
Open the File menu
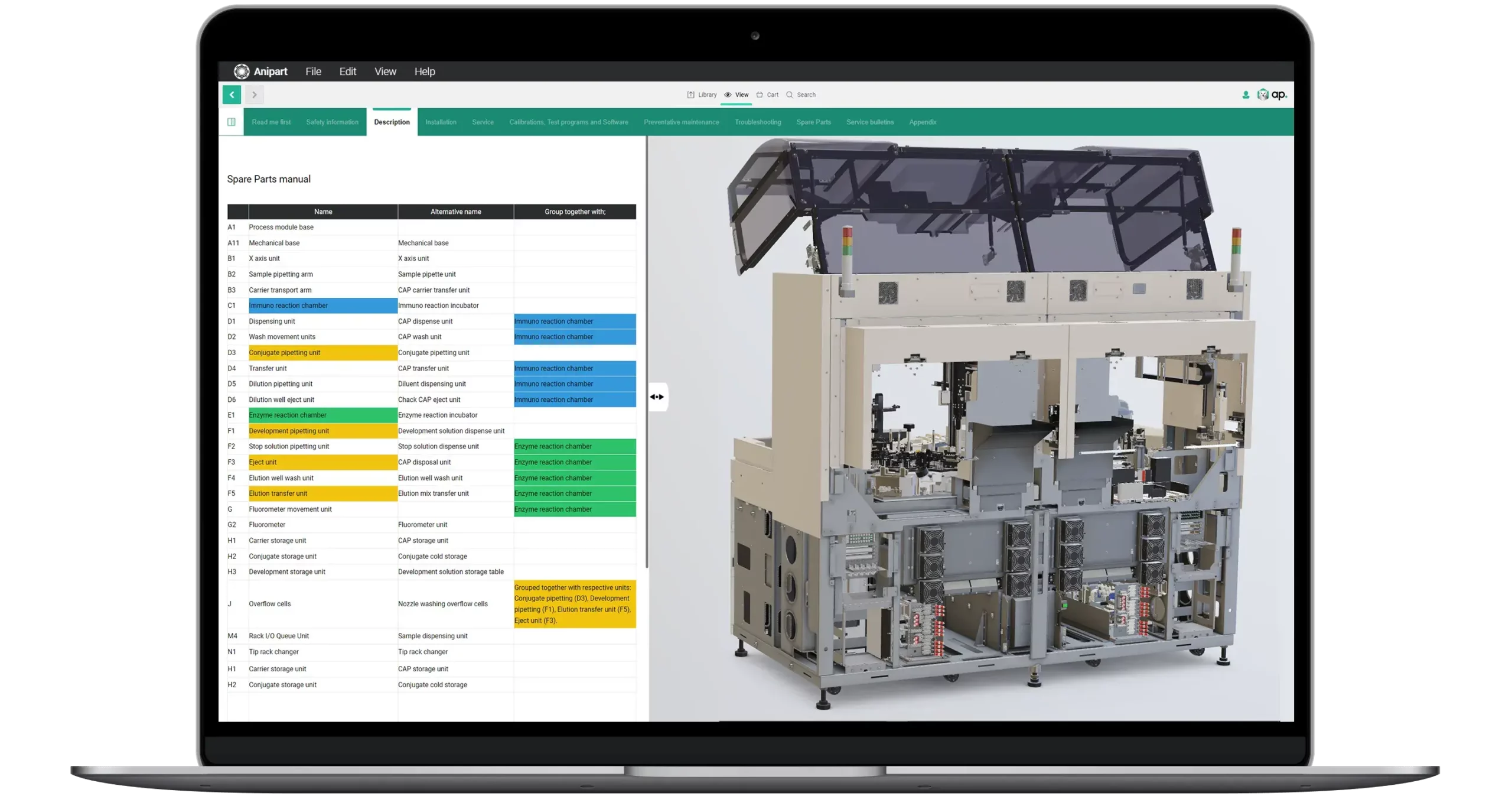point(313,72)
